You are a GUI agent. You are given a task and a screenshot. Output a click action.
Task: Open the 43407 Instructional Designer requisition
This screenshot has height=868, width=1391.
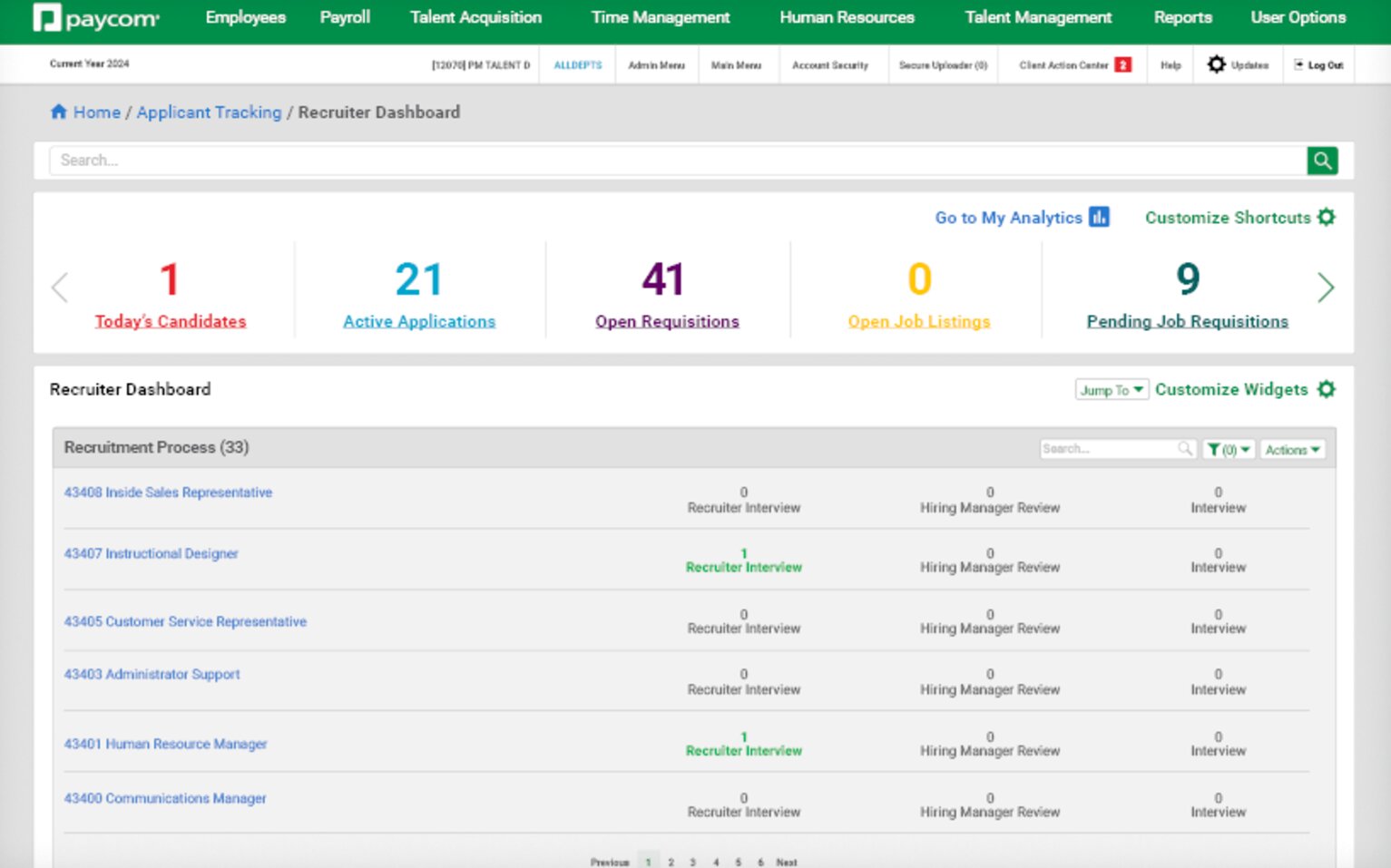[x=151, y=553]
